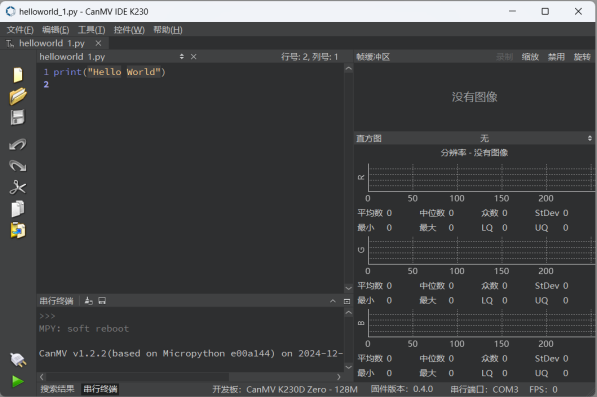Click the terminal horizontal scrollbar thumb
The width and height of the screenshot is (597, 397).
(138, 377)
